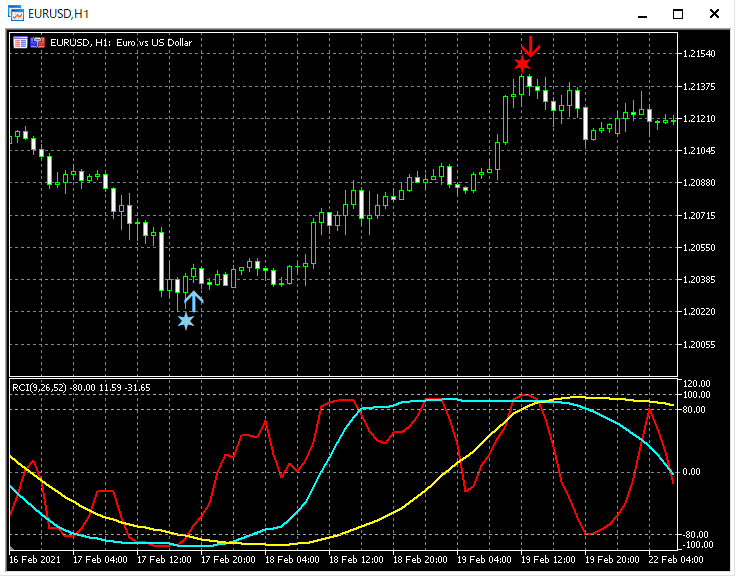
Task: Click the 1.20880 price level
Action: tap(699, 183)
